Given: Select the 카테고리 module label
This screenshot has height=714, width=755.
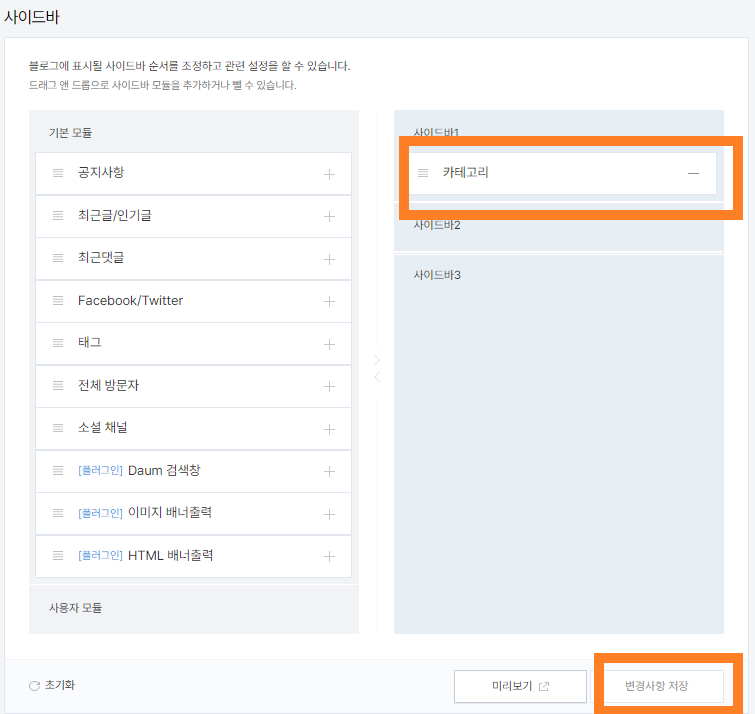Looking at the screenshot, I should click(465, 172).
